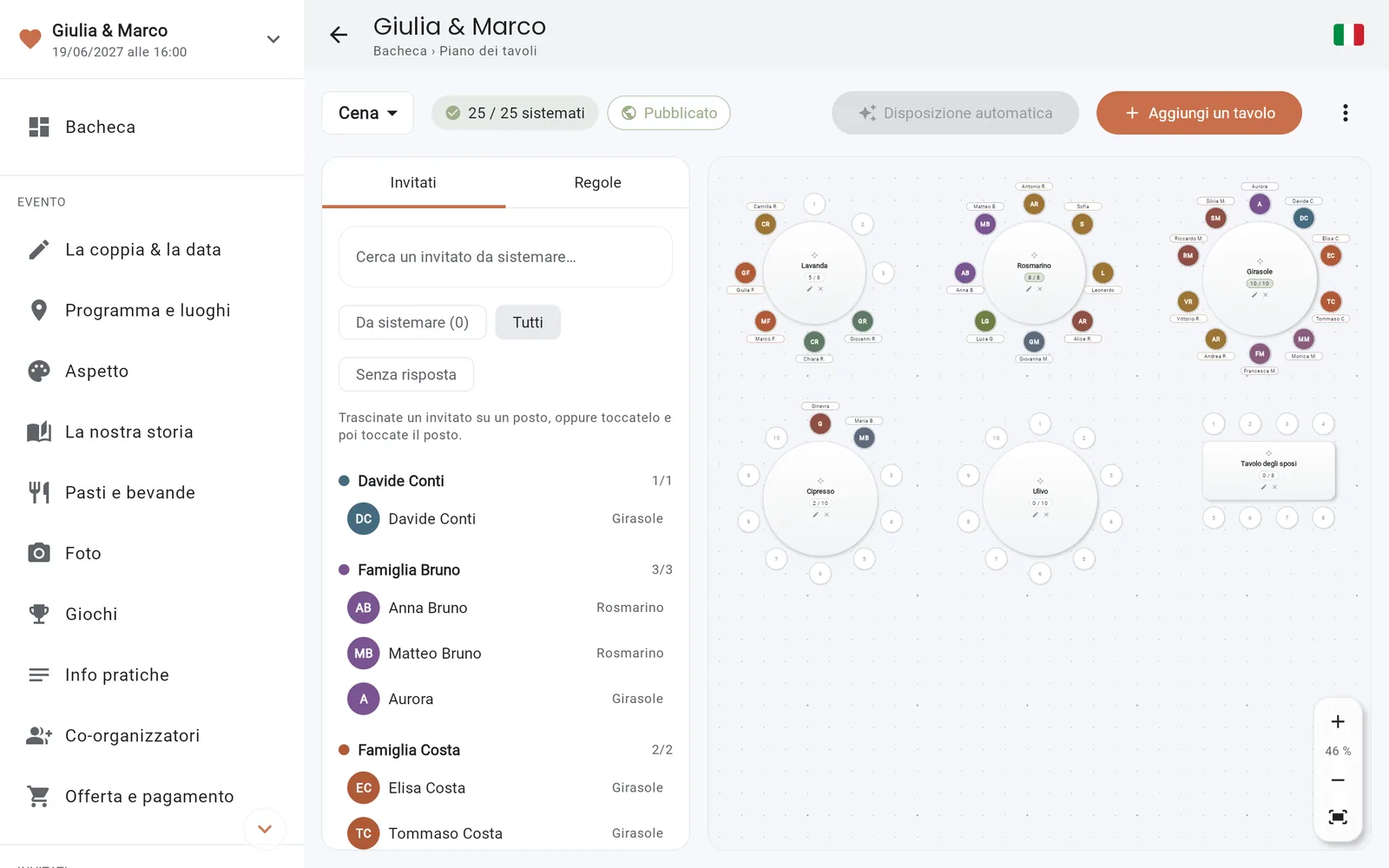Screen dimensions: 1389x868
Task: Select the Invitati tab
Action: [x=413, y=182]
